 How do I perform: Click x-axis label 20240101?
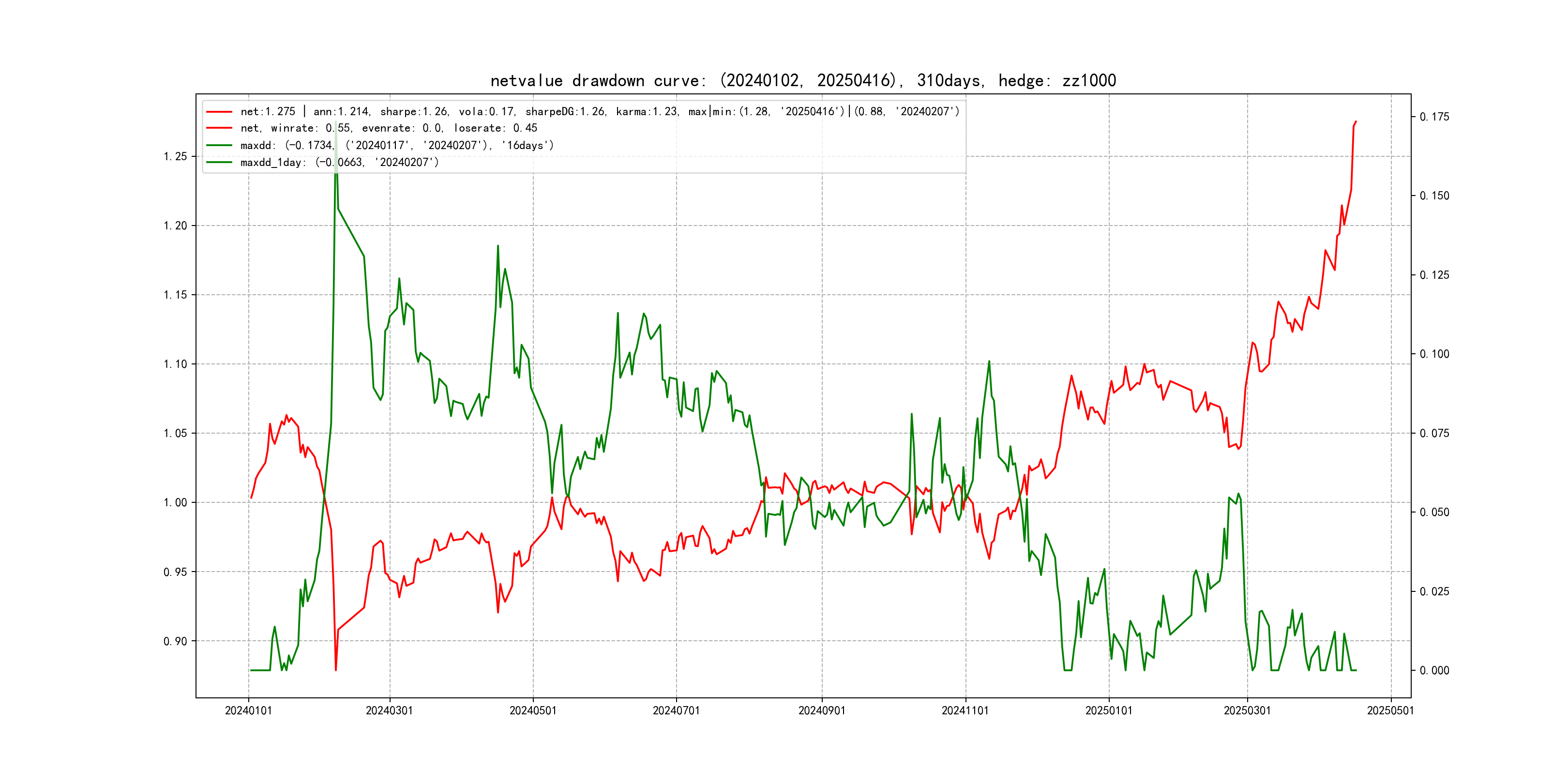(x=248, y=710)
